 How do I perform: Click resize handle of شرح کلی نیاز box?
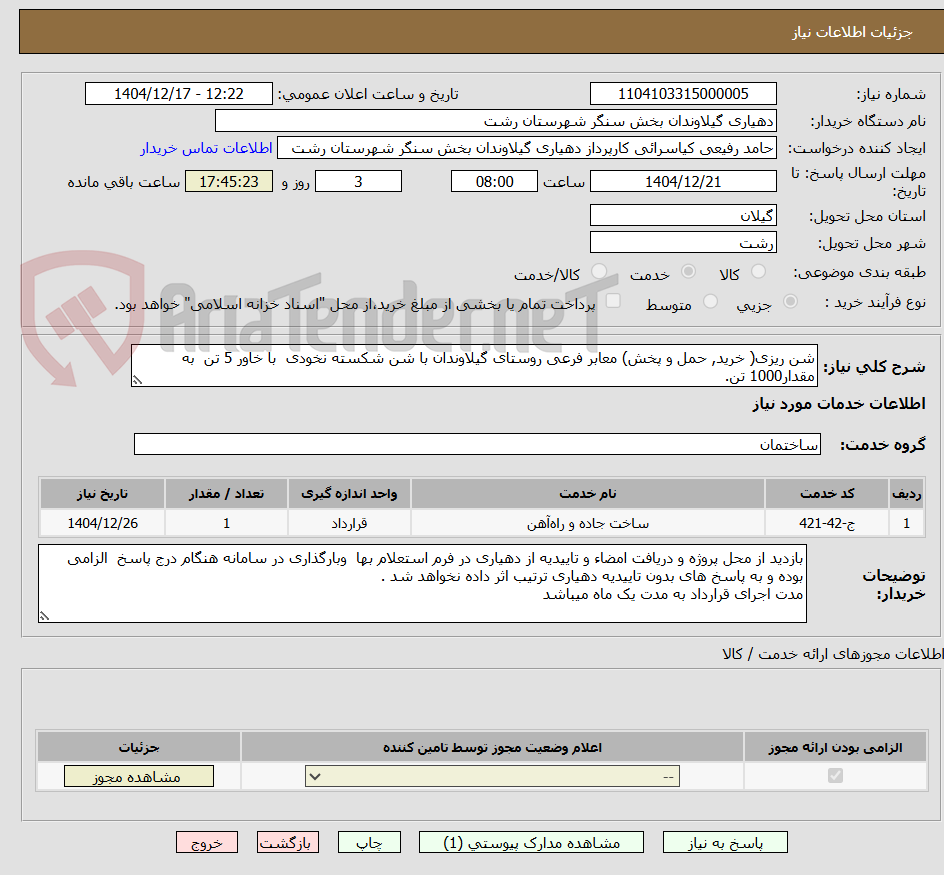[137, 380]
